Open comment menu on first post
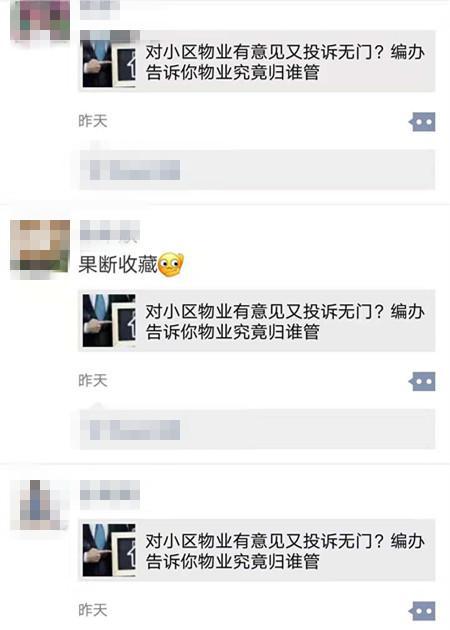Viewport: 450px width, 630px height. tap(422, 121)
